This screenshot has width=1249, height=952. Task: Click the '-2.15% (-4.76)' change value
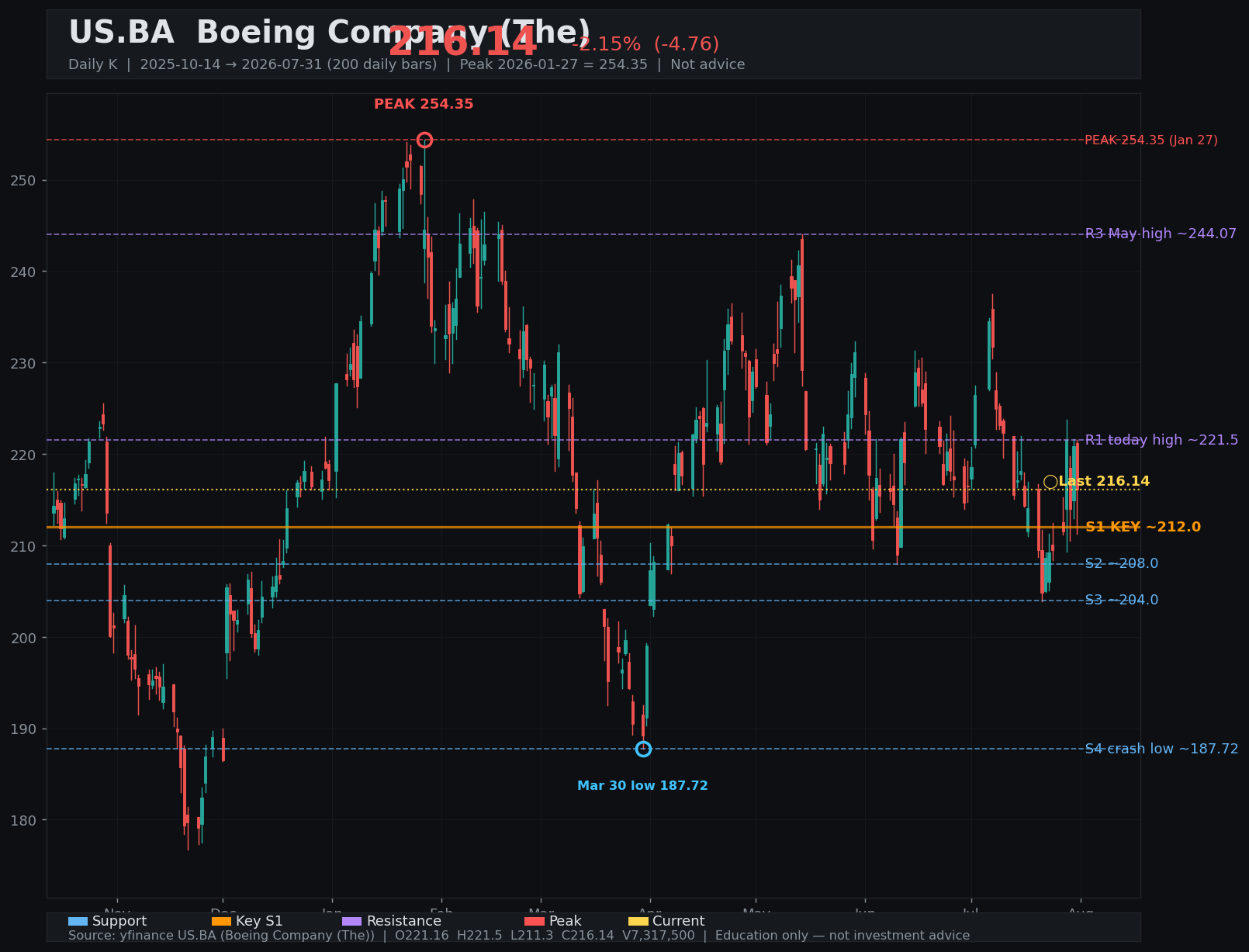click(x=645, y=44)
